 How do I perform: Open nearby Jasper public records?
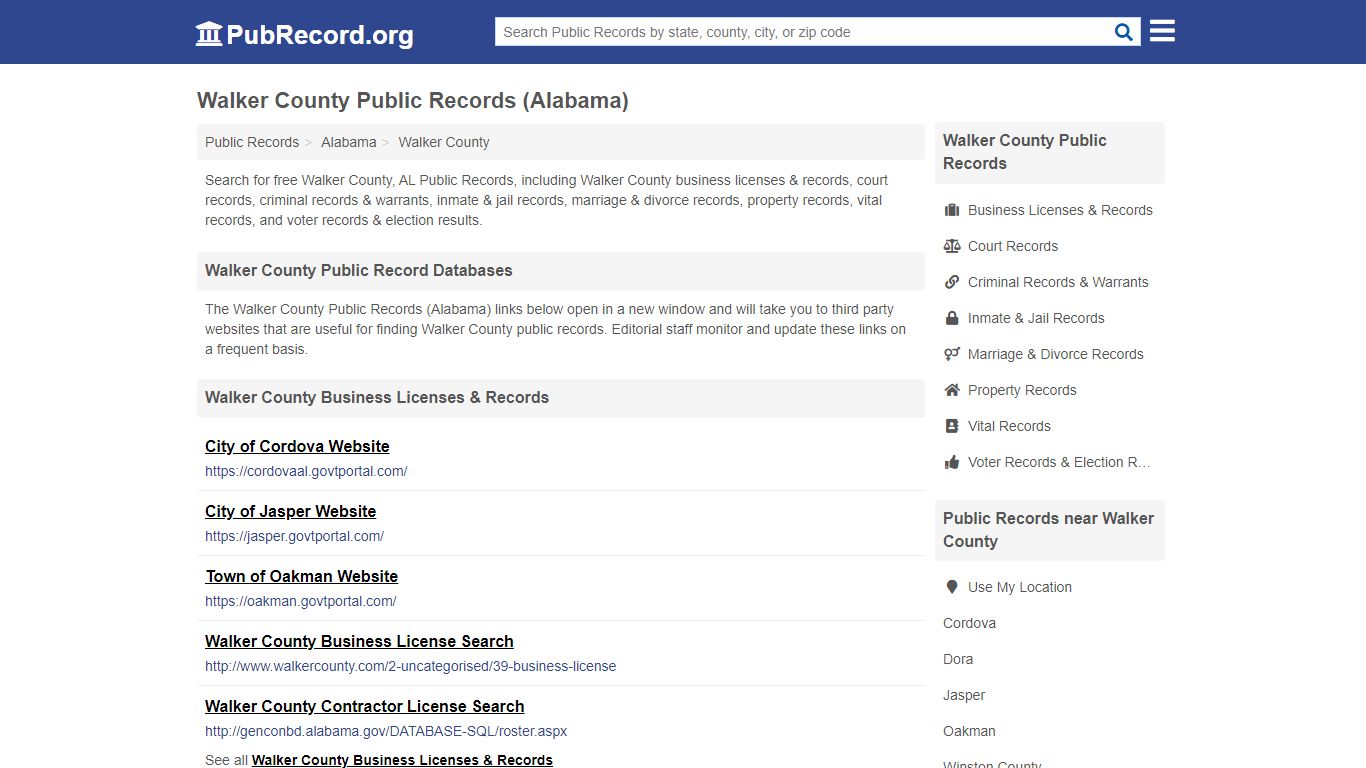coord(964,695)
